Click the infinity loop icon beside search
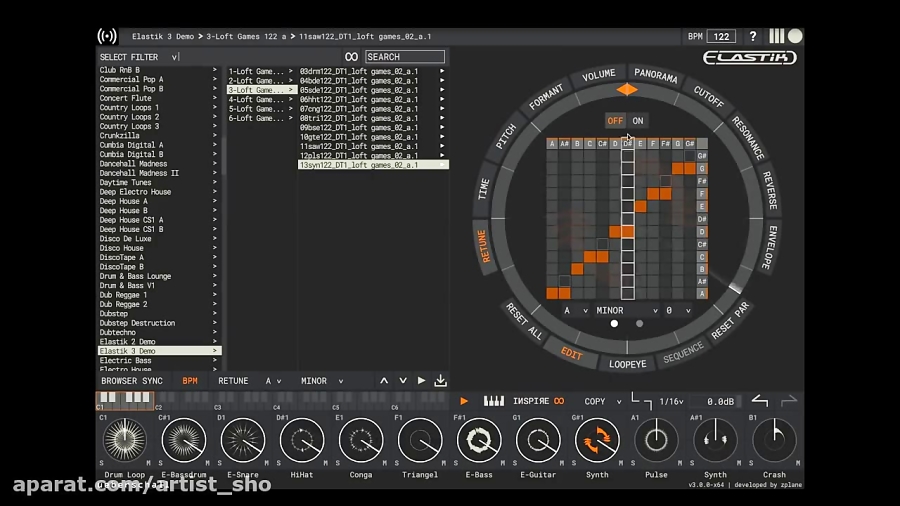 pyautogui.click(x=351, y=57)
